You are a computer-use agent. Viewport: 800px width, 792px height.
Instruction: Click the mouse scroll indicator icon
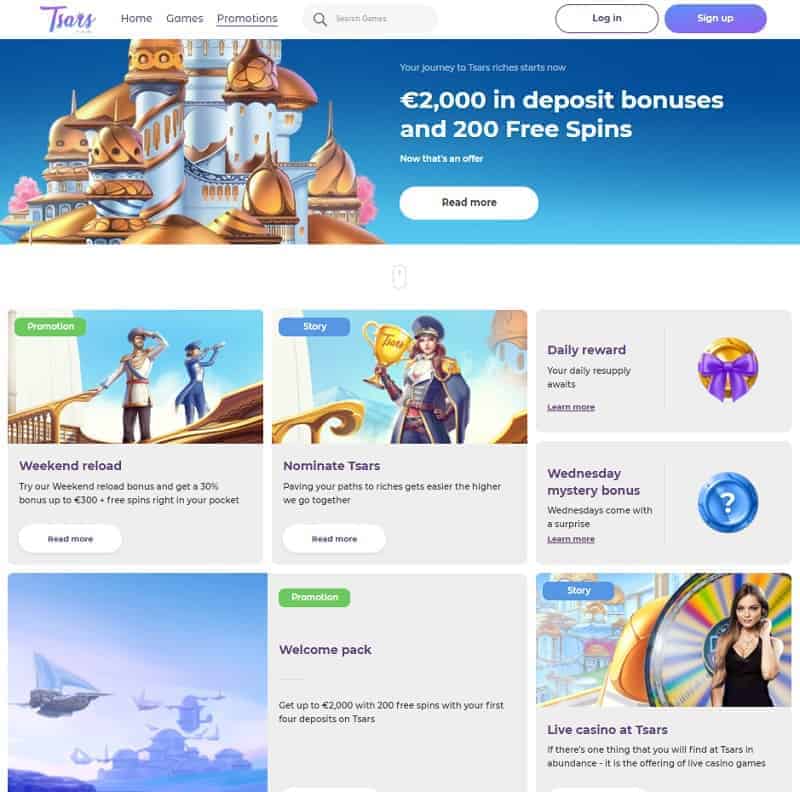(x=399, y=277)
